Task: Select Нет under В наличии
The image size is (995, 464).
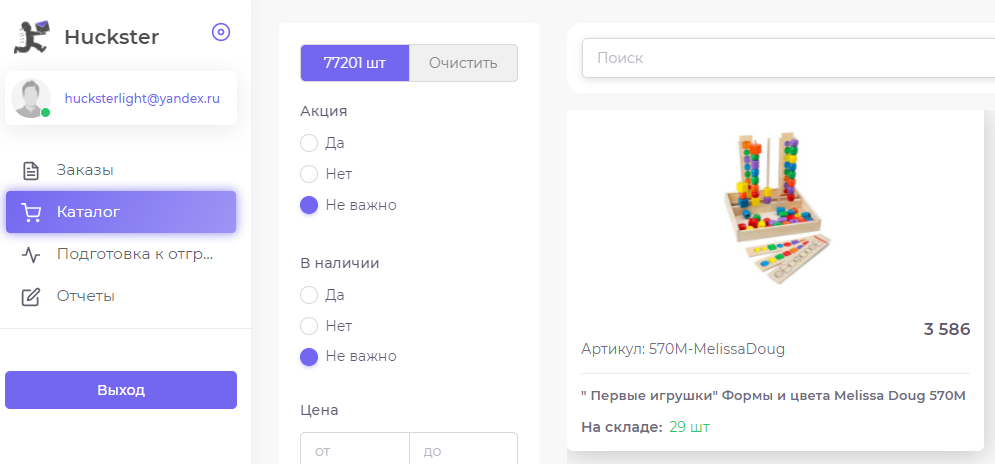Action: point(308,326)
